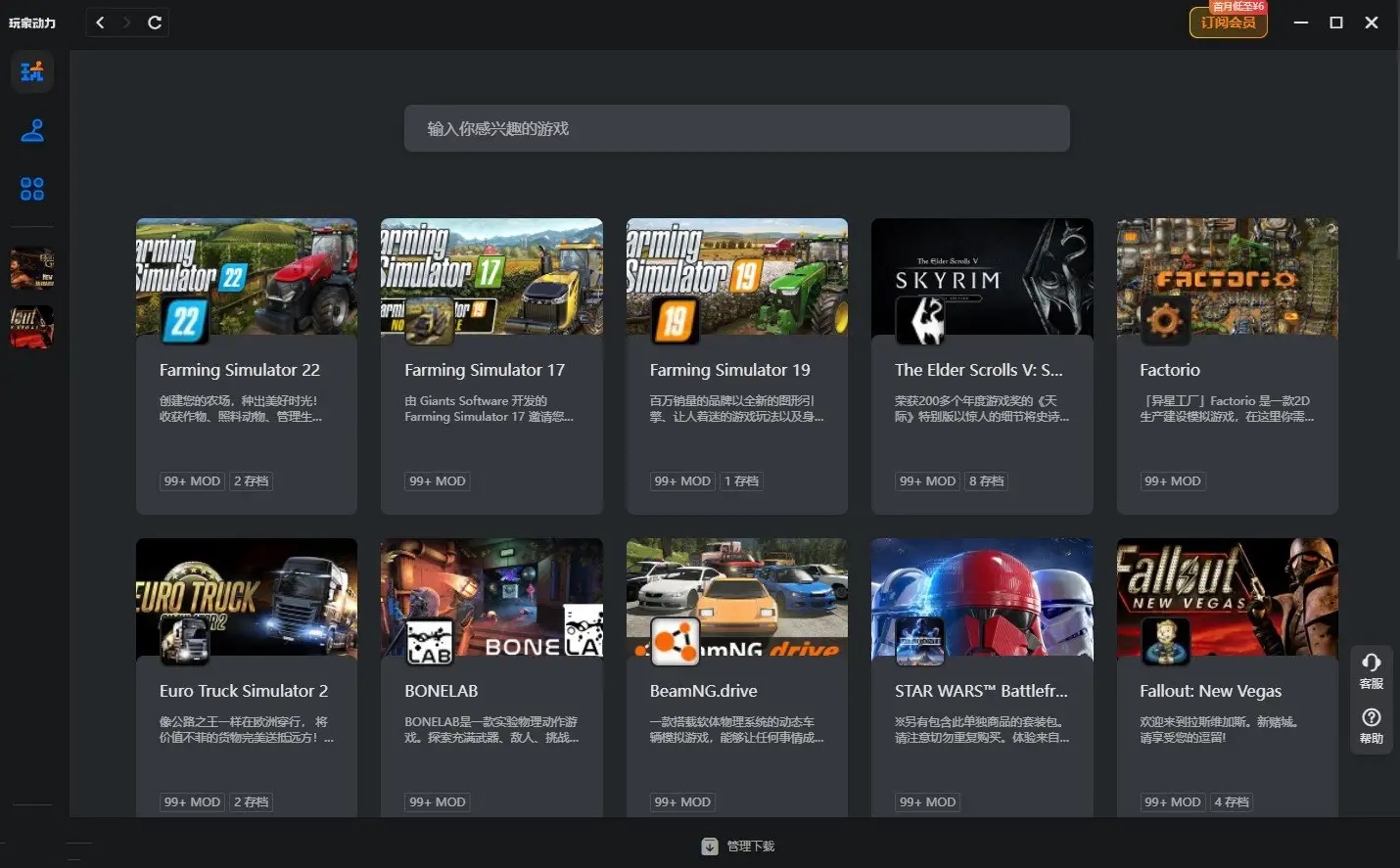
Task: Open the Factorio title
Action: pyautogui.click(x=1170, y=370)
